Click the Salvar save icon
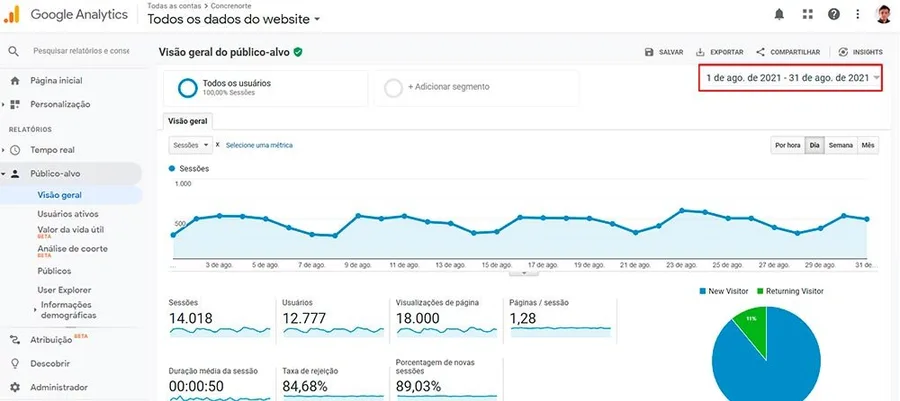The image size is (900, 401). (650, 52)
